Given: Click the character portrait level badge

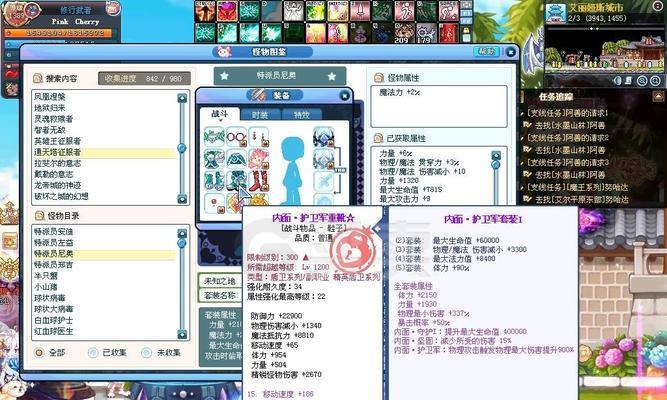Looking at the screenshot, I should click(19, 12).
